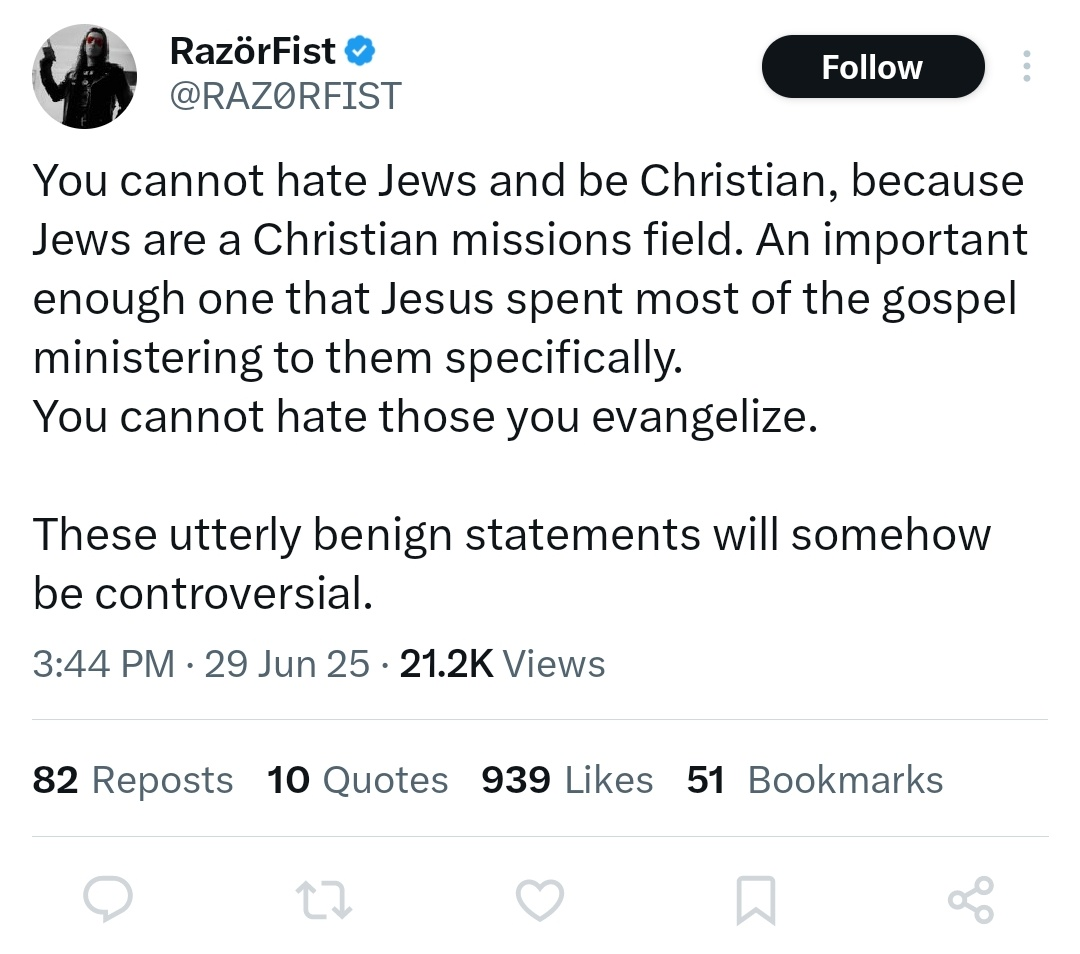Like the tweet with the heart icon
1080x954 pixels.
[540, 899]
